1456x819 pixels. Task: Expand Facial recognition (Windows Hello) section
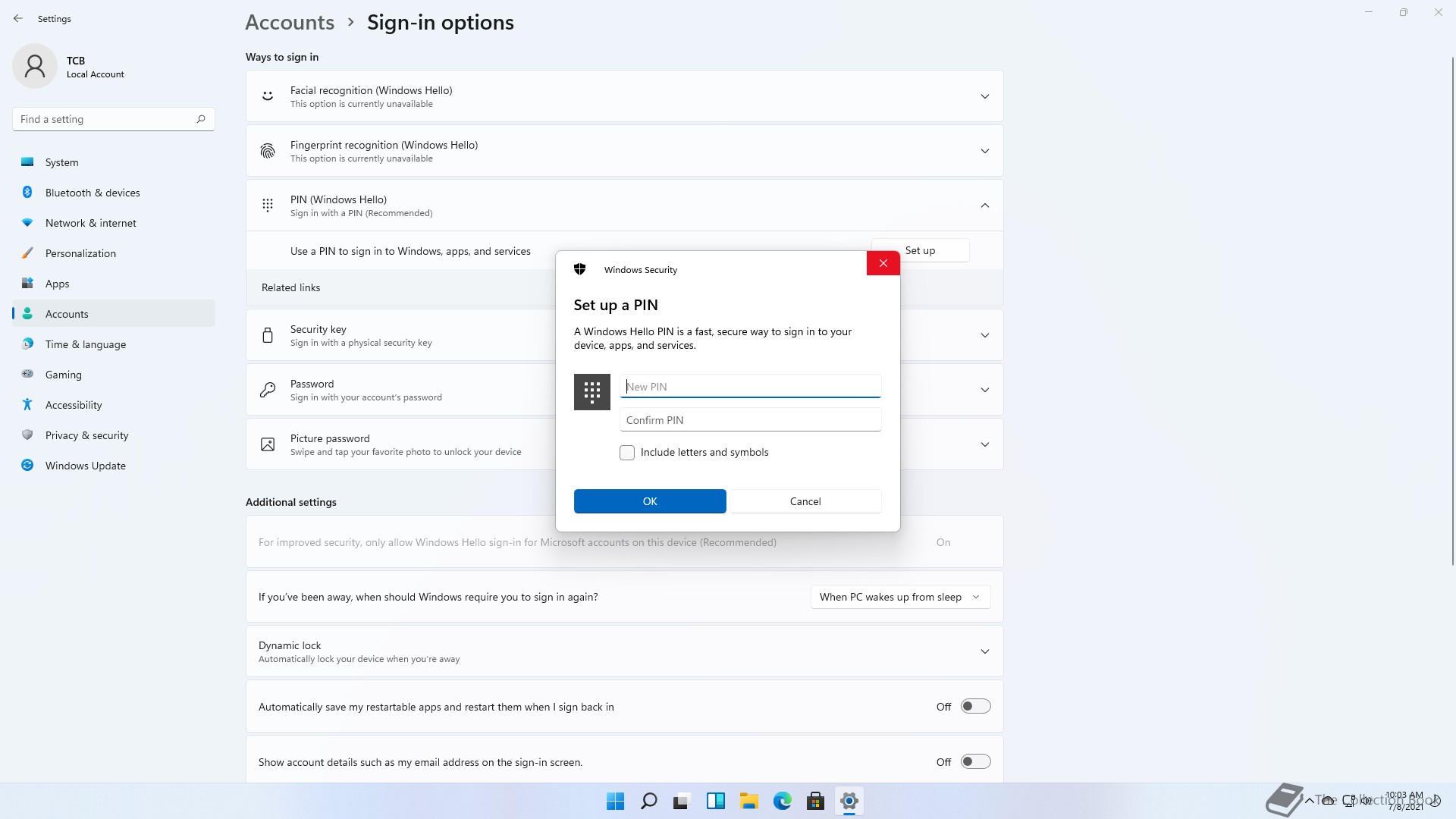coord(985,96)
